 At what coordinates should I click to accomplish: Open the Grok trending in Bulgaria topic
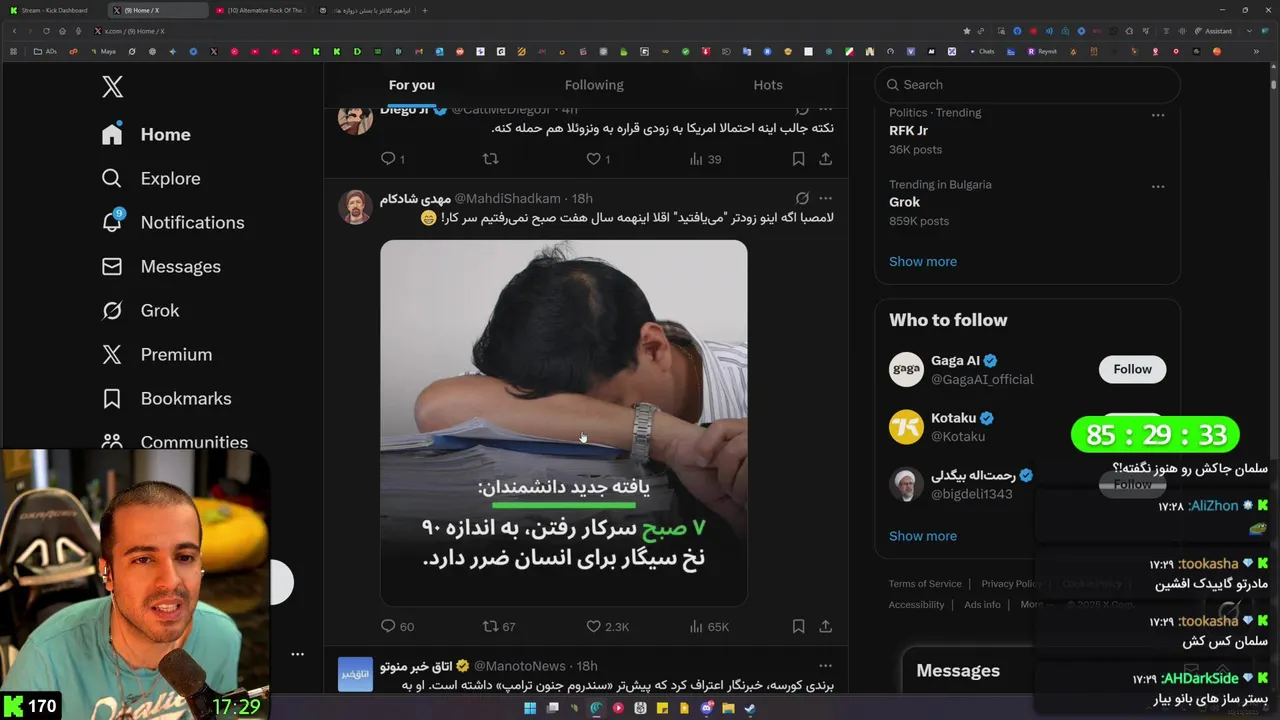click(x=904, y=202)
